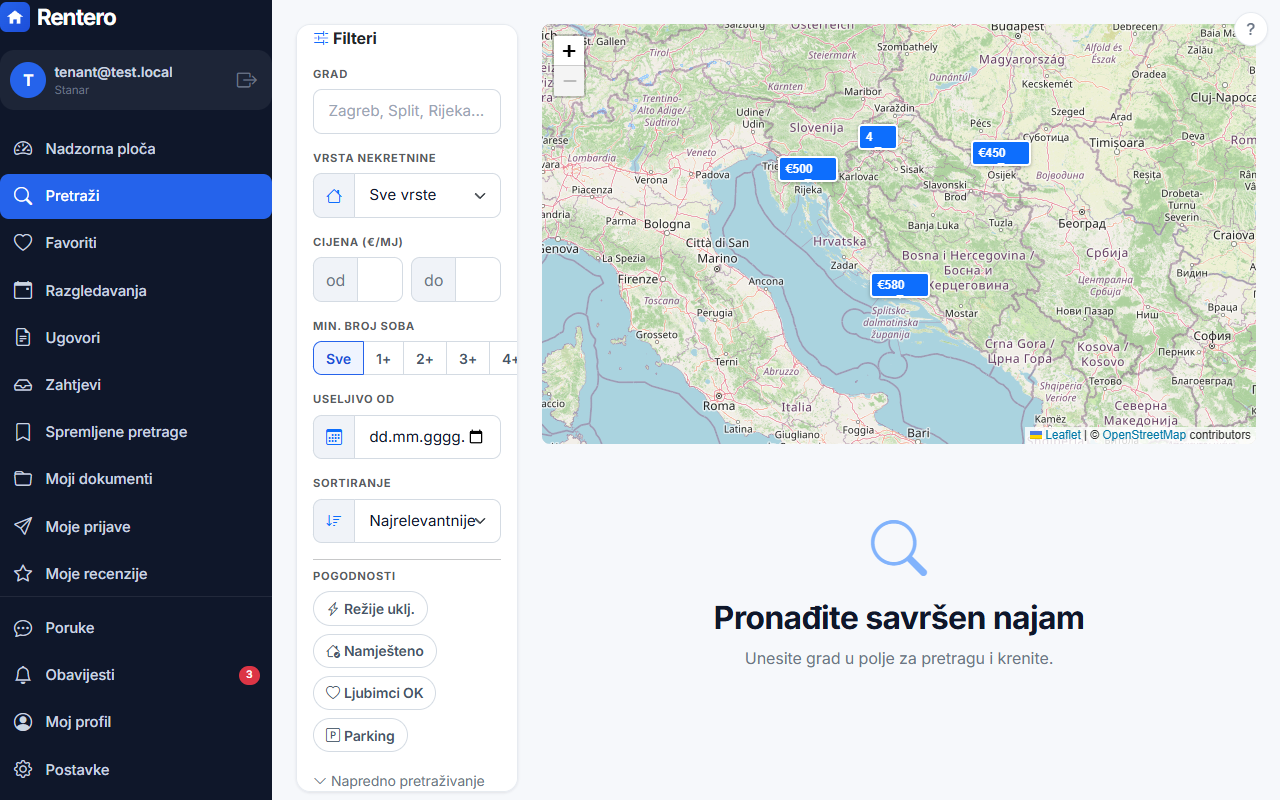Click the €450 map price marker
Screen dimensions: 1280x800
pos(1001,153)
